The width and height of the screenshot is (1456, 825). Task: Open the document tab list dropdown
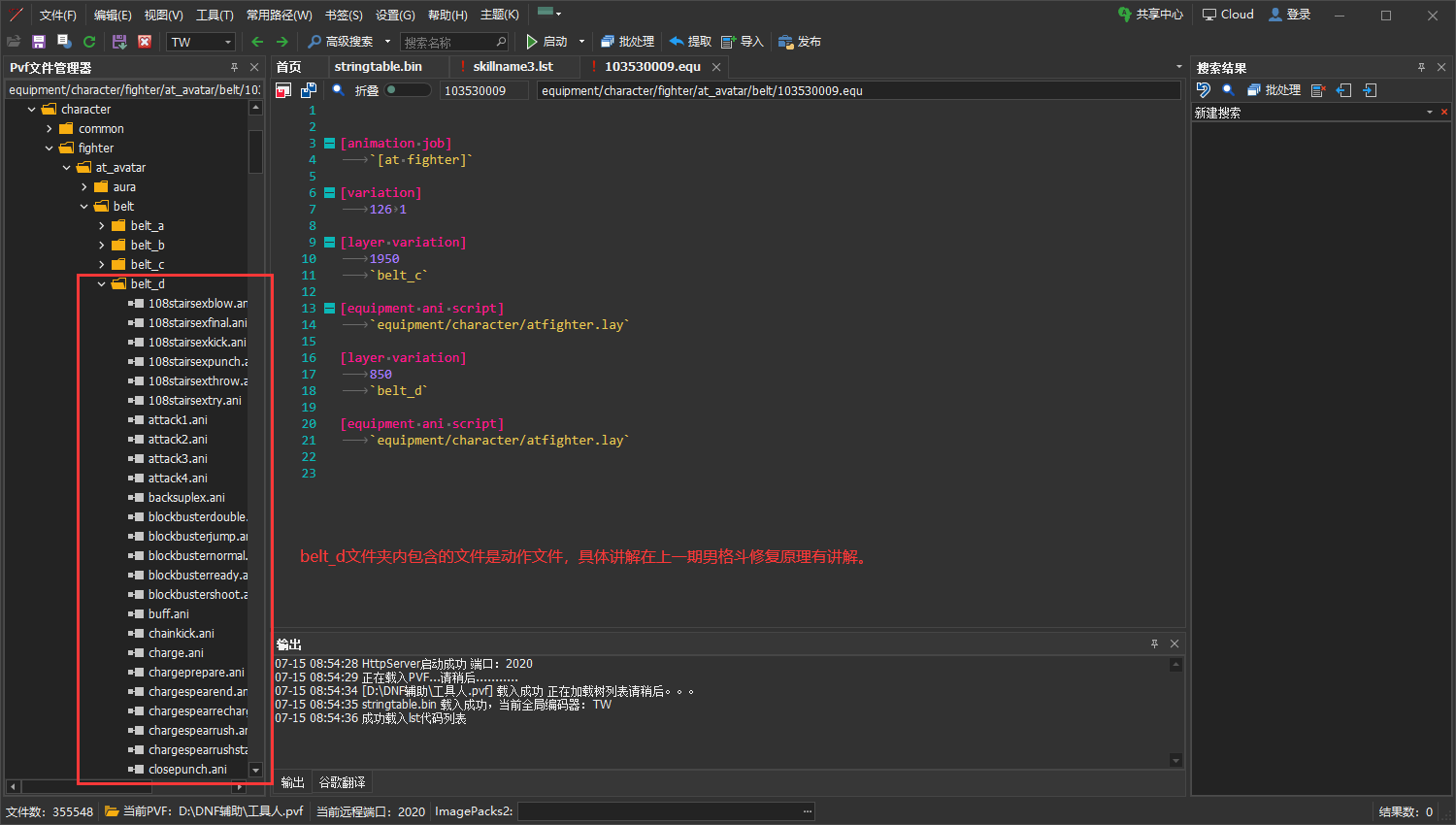click(x=1178, y=67)
